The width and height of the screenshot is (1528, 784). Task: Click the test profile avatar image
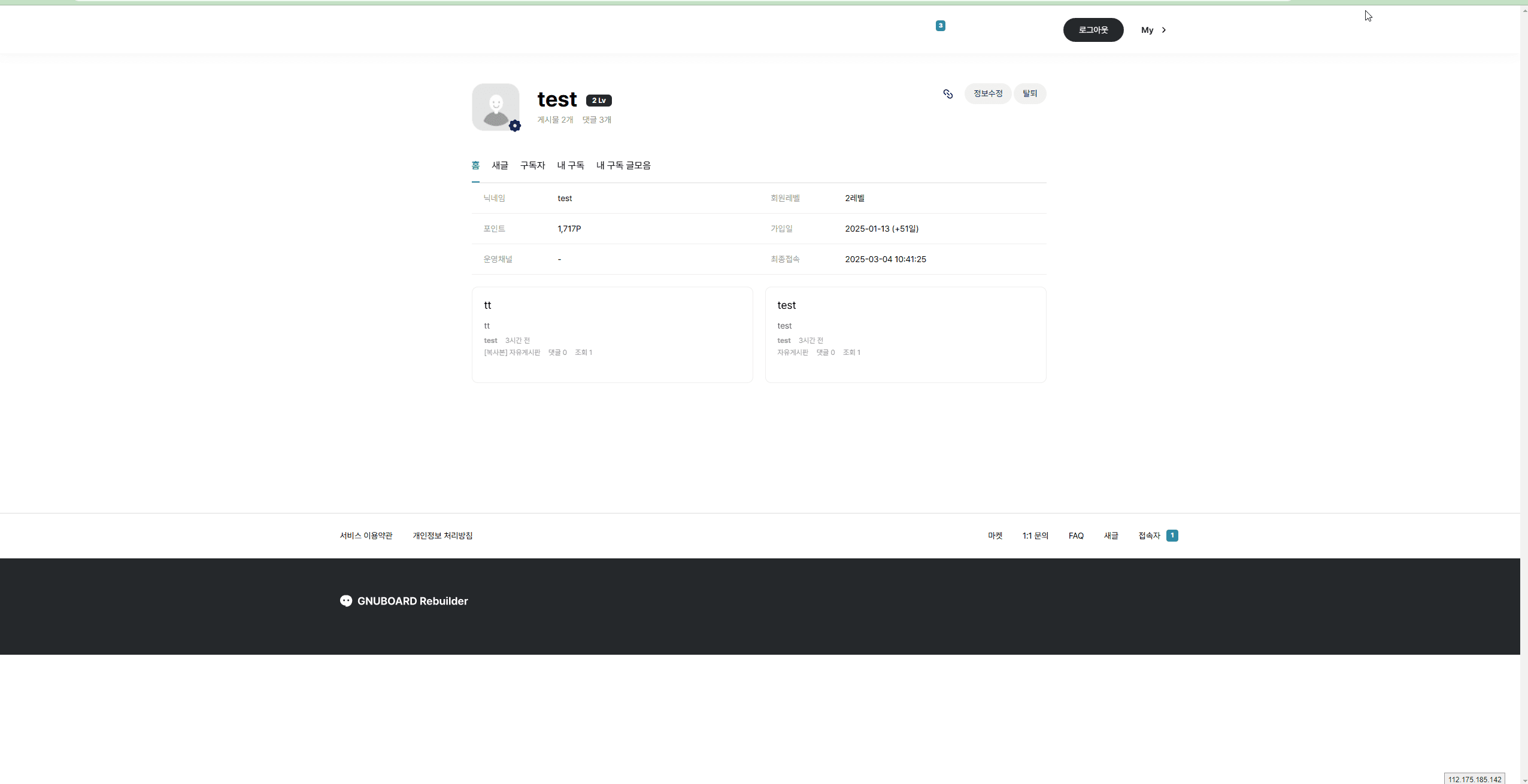pyautogui.click(x=495, y=107)
